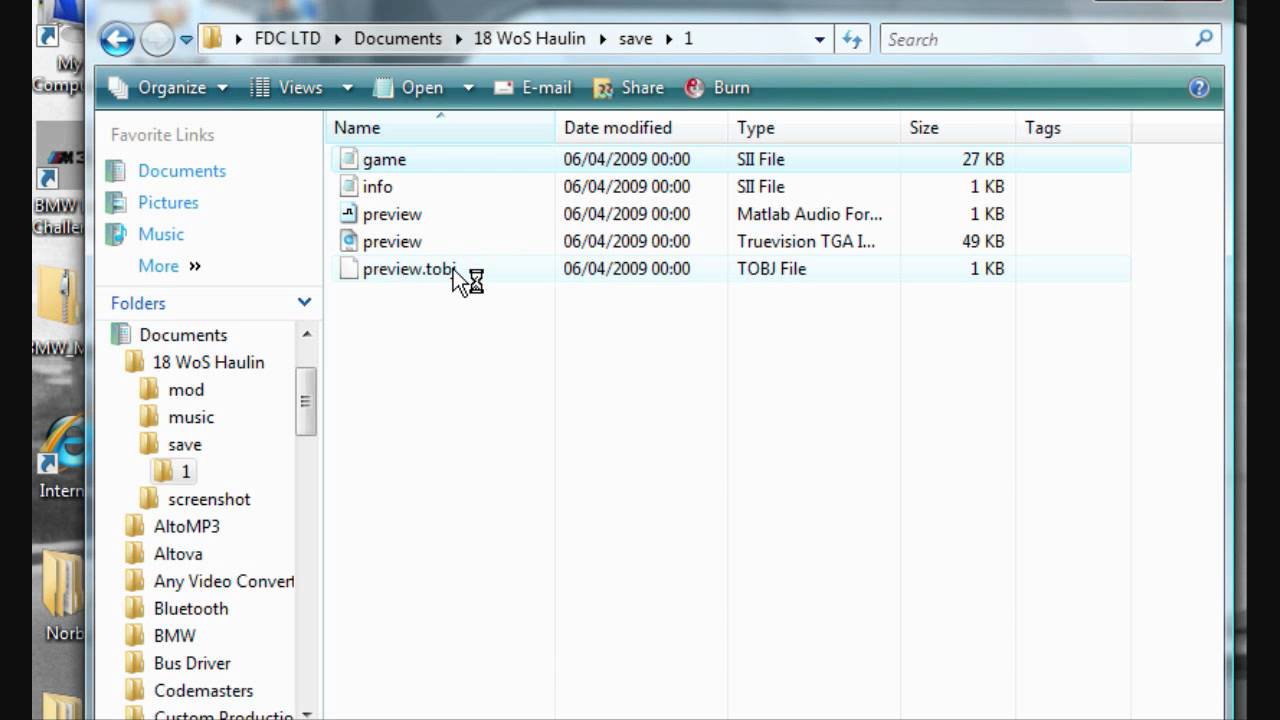Click 18 WoS Haulin in the address path
The height and width of the screenshot is (720, 1280).
coord(529,39)
